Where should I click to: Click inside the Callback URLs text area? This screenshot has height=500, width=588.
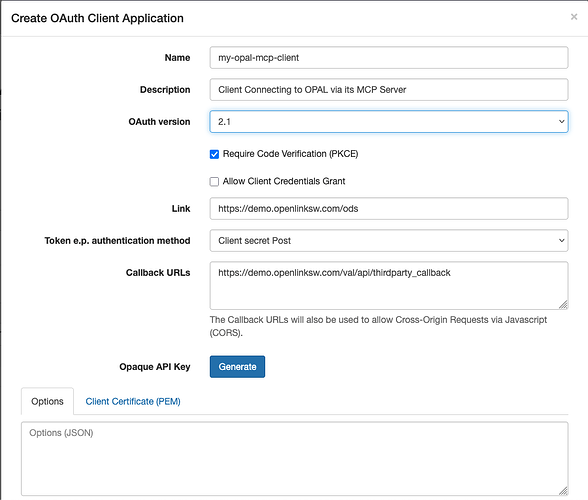[x=389, y=285]
